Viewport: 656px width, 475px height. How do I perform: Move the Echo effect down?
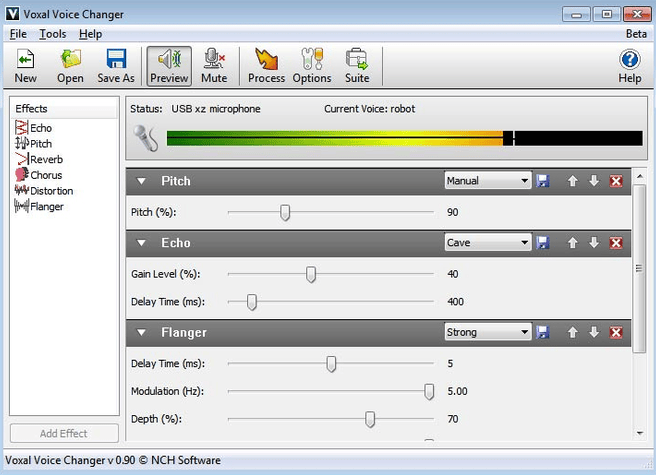pos(594,243)
